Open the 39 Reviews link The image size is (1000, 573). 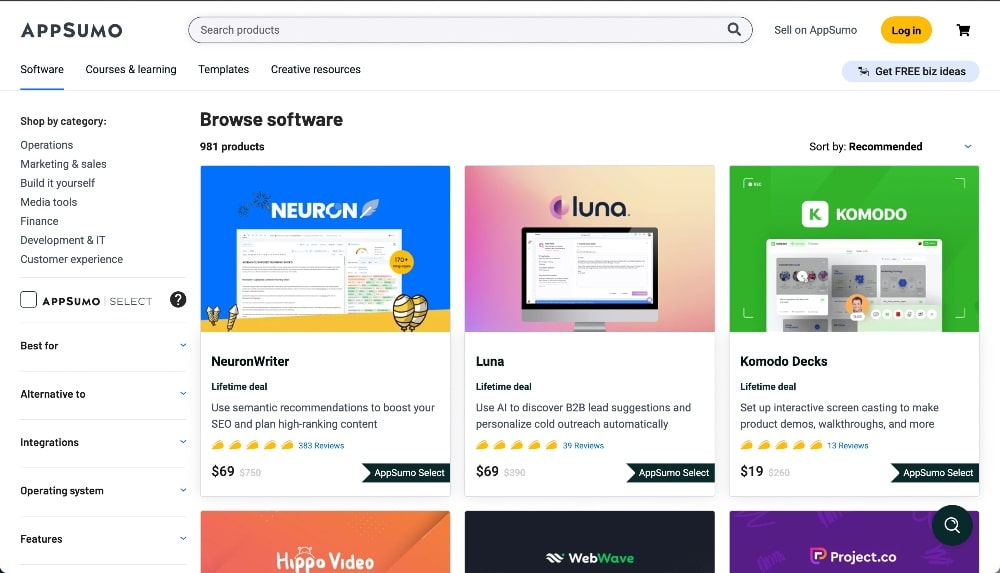(x=583, y=445)
